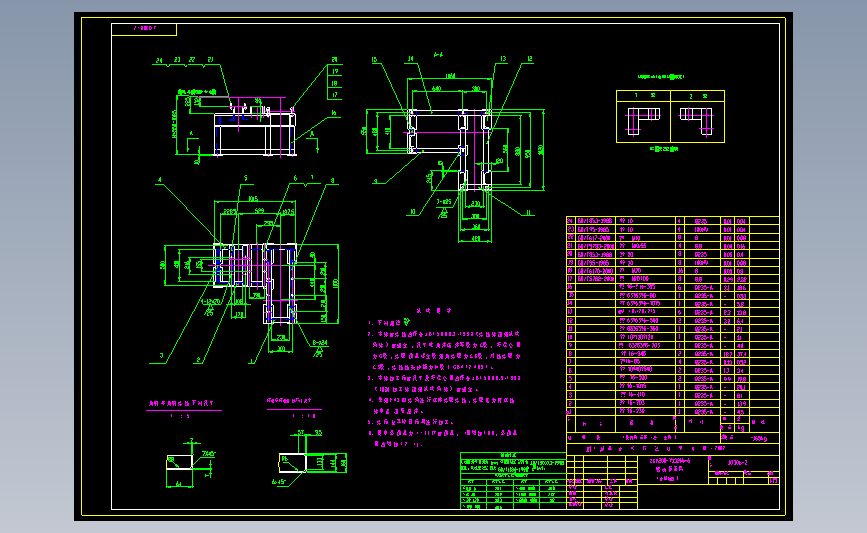Screen dimensions: 867x533
Task: Click the revision table below technical notes
Action: pos(513,481)
